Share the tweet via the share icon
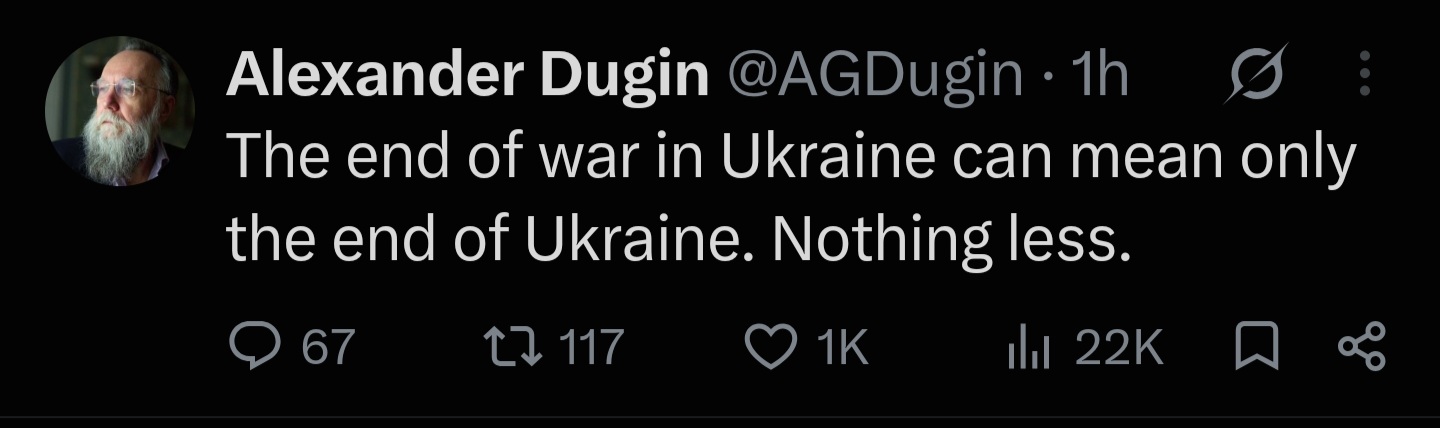1440x428 pixels. (x=1361, y=348)
